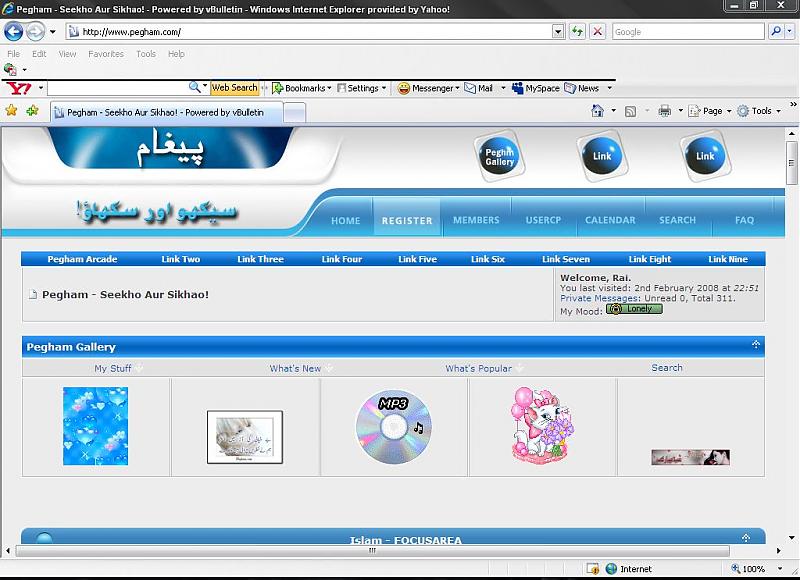Open a new blank browser tab
The height and width of the screenshot is (580, 800).
(294, 113)
